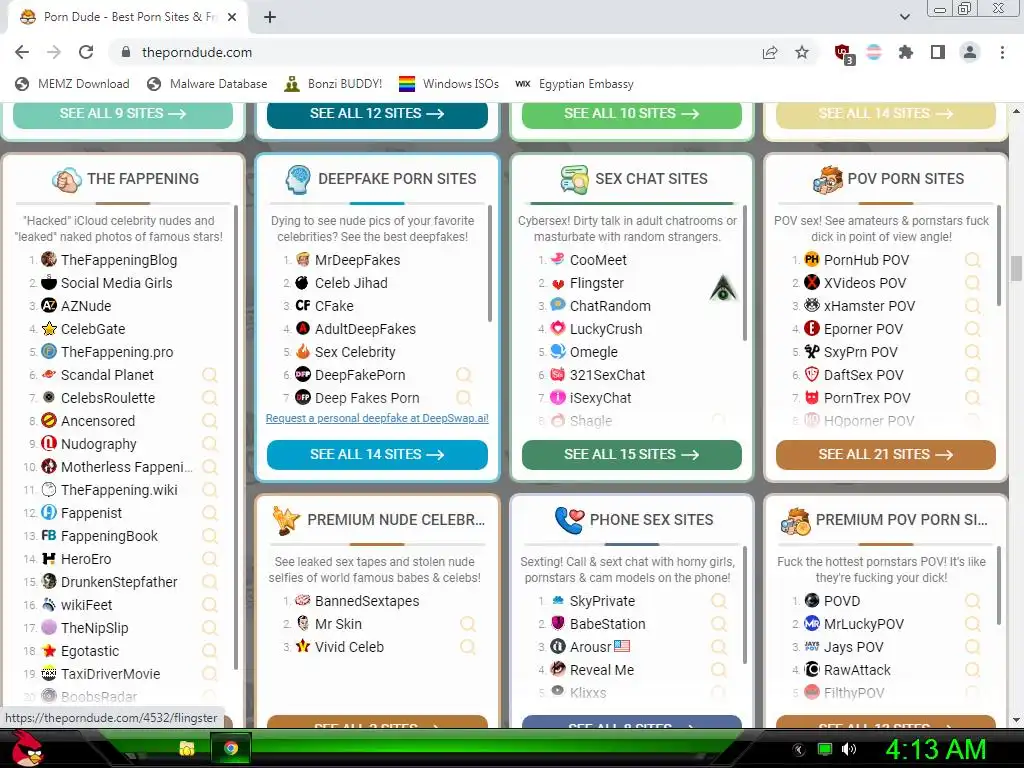The width and height of the screenshot is (1024, 768).
Task: Open the DeepSwap.ai request link
Action: coord(377,418)
